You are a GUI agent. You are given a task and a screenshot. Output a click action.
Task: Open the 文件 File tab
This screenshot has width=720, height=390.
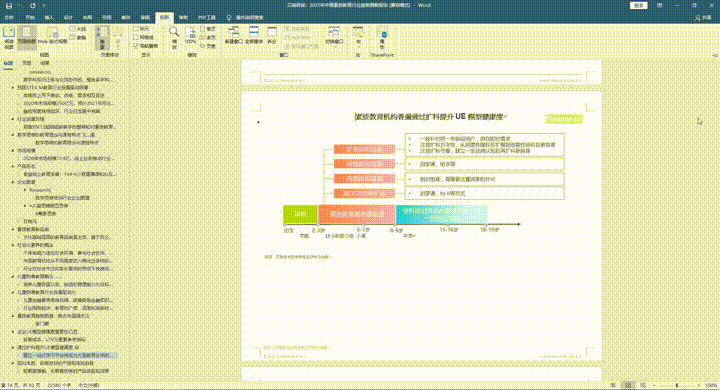point(9,17)
